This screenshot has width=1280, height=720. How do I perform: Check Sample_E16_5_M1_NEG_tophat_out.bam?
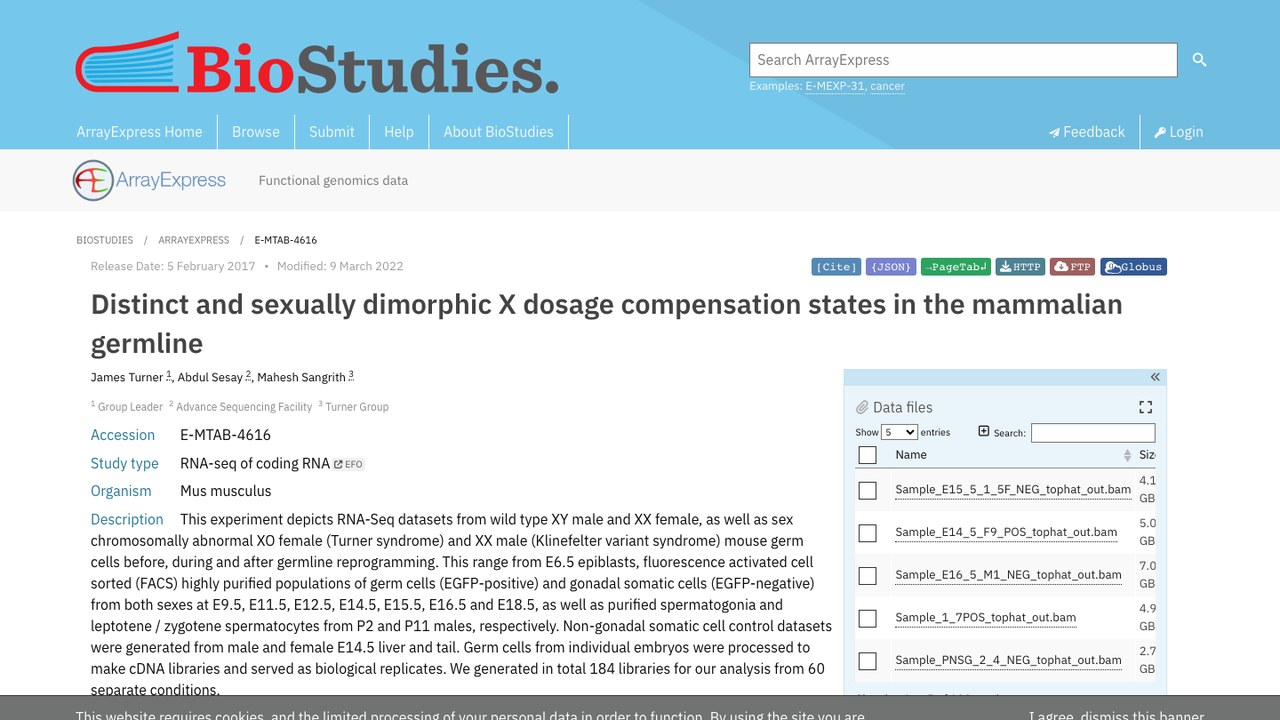(x=868, y=576)
